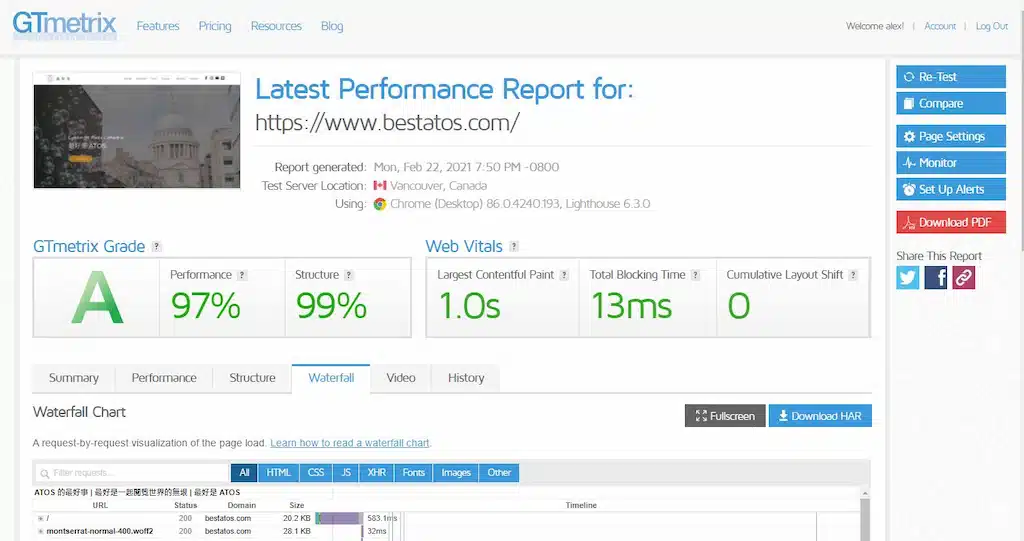Copy report link via chain icon
This screenshot has height=541, width=1024.
[x=964, y=278]
